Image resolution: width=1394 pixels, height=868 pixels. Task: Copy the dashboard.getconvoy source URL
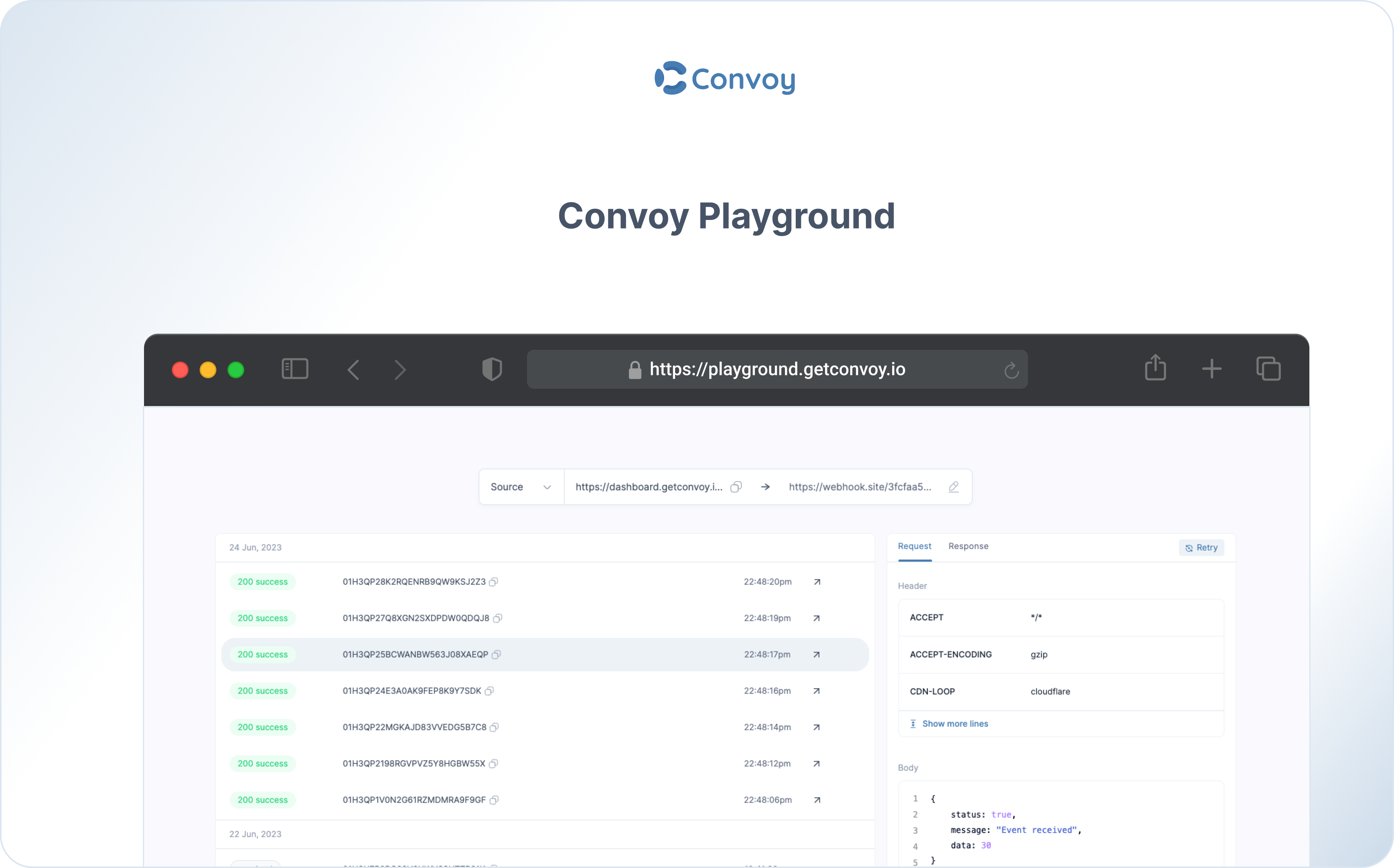point(736,487)
